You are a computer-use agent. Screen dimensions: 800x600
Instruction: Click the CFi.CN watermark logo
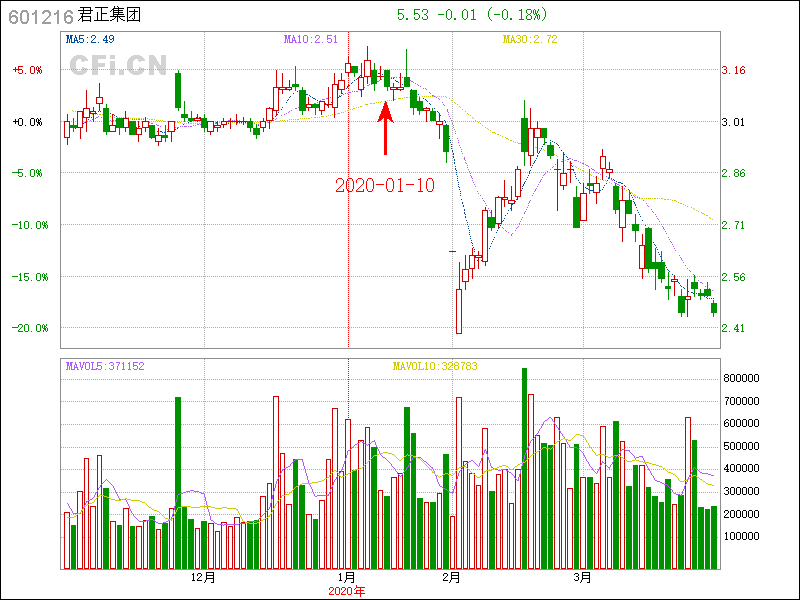[118, 66]
